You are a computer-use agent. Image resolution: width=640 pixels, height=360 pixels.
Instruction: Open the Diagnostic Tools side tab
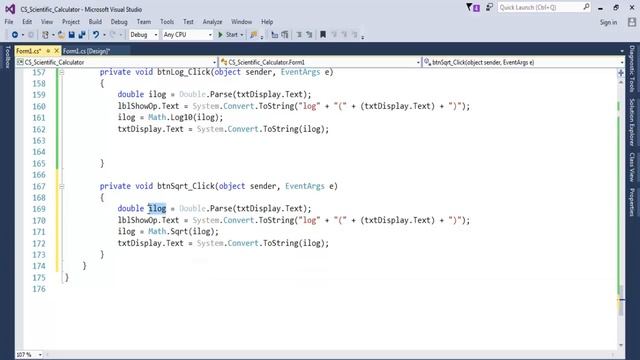pos(632,69)
